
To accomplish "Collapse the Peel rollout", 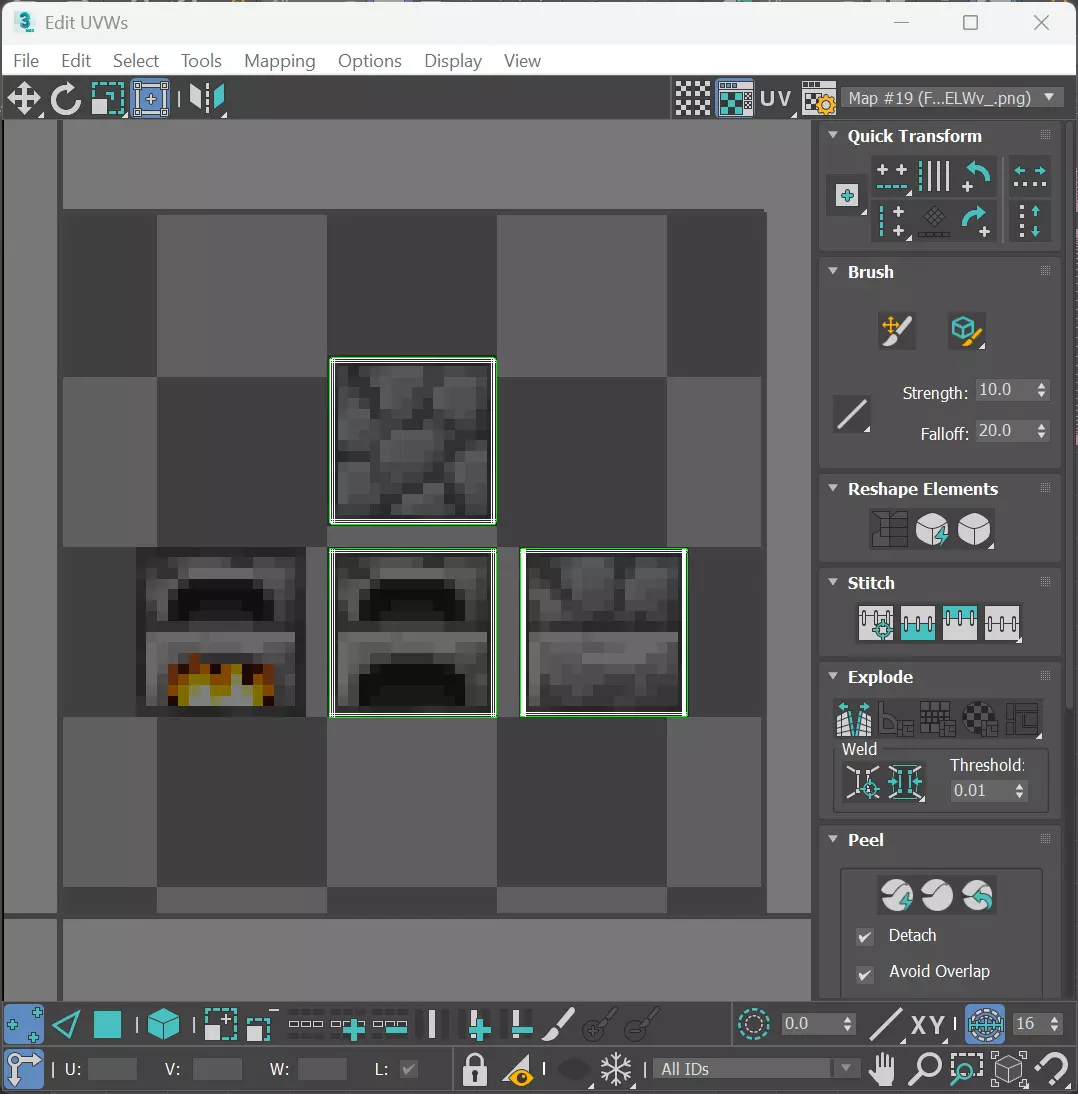I will [833, 839].
